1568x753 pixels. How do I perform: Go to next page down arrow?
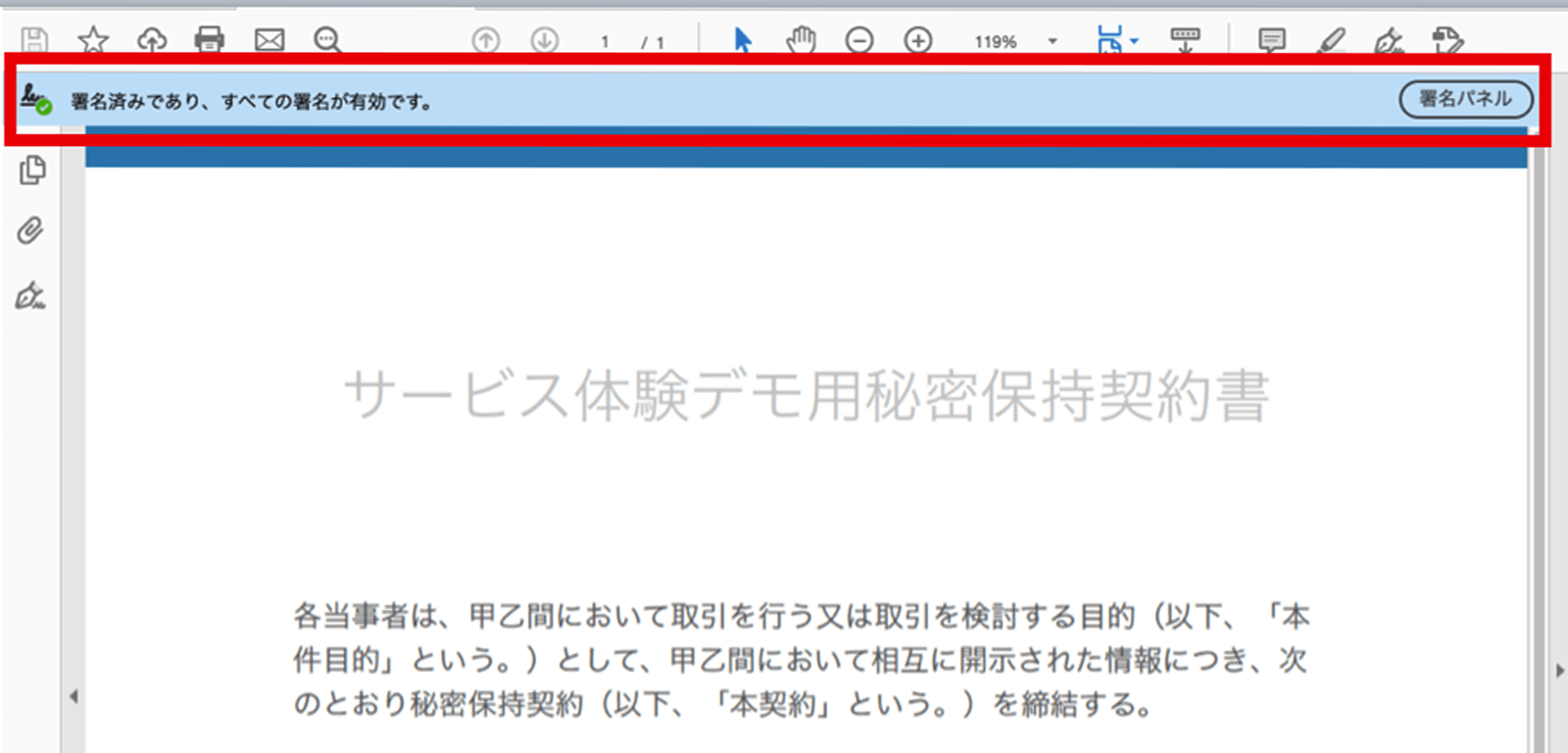[x=545, y=40]
